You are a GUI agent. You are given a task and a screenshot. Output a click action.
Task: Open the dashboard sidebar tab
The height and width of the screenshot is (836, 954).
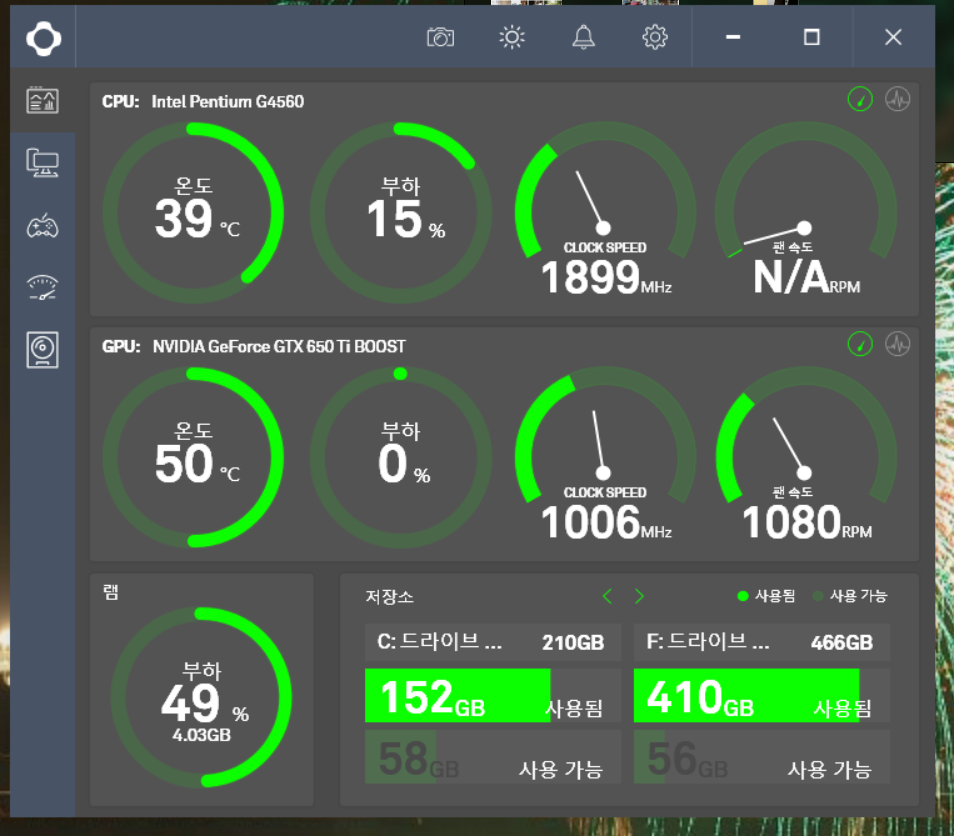[x=43, y=100]
